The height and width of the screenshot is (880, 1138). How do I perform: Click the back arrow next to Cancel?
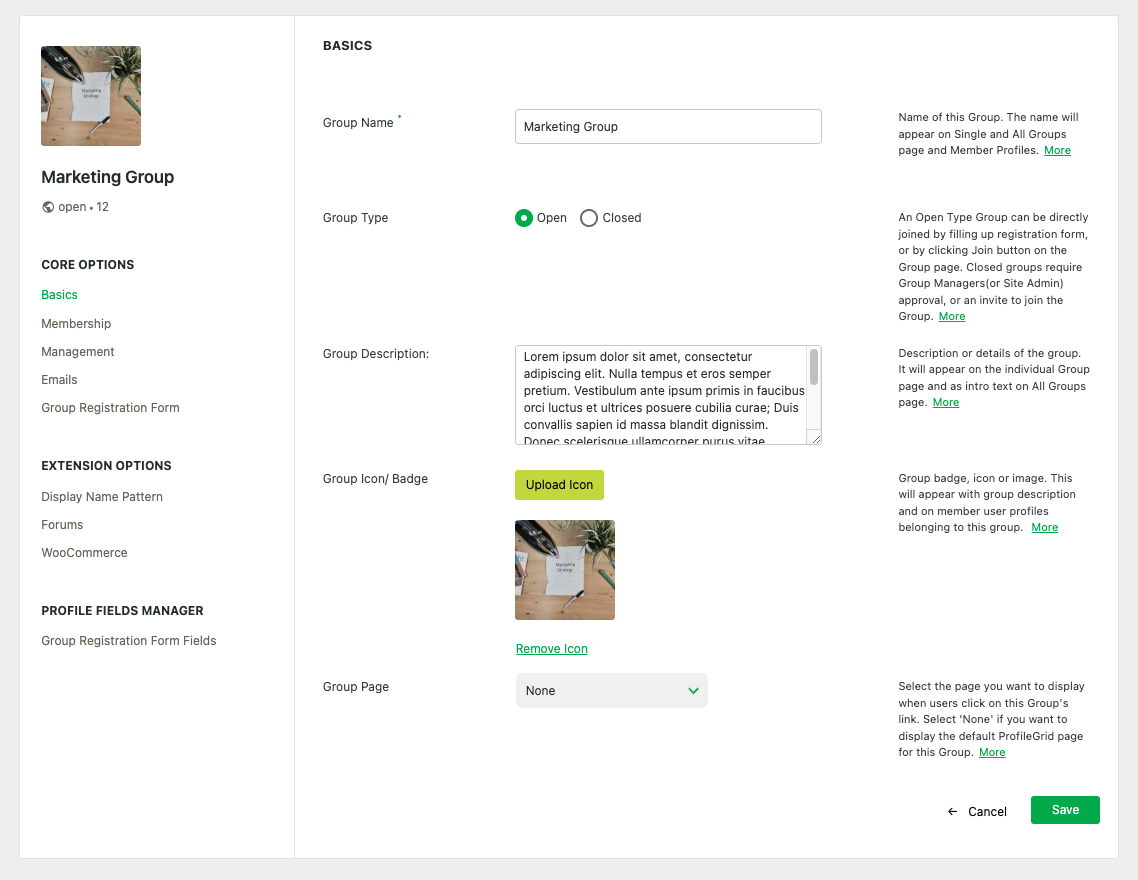pos(952,811)
